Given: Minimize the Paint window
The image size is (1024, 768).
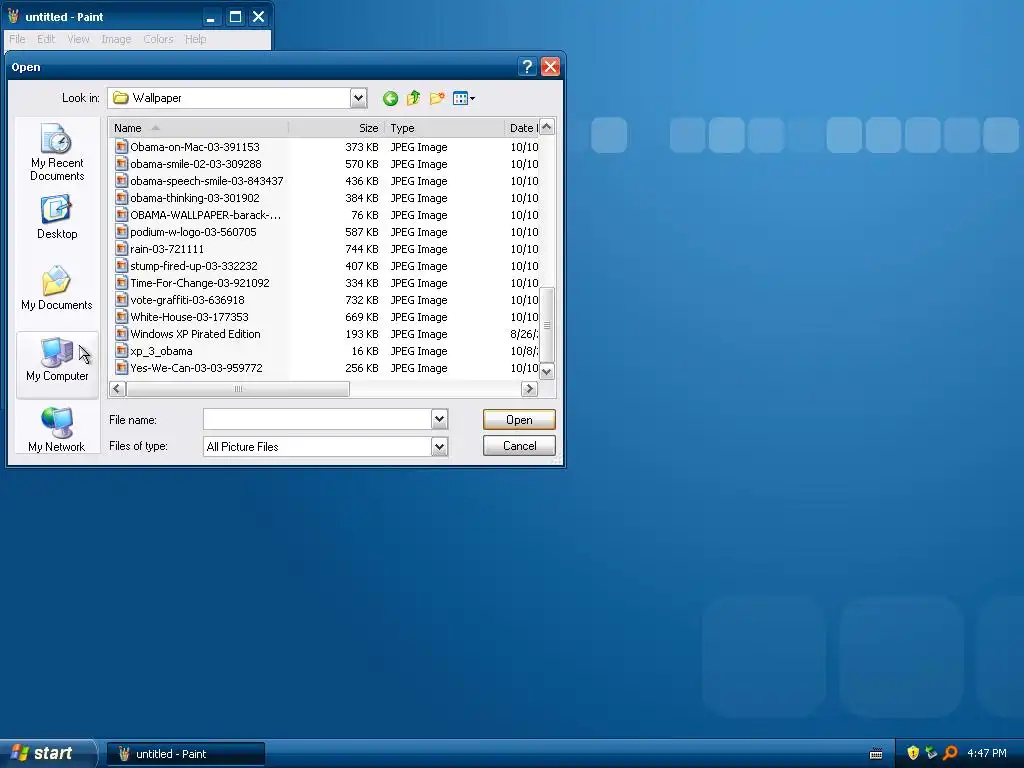Looking at the screenshot, I should pos(210,17).
